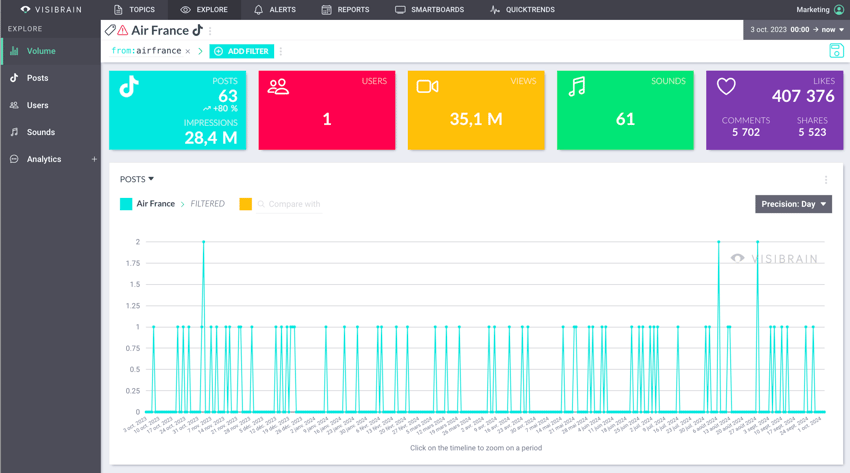Click the heart icon on Likes card

point(726,87)
